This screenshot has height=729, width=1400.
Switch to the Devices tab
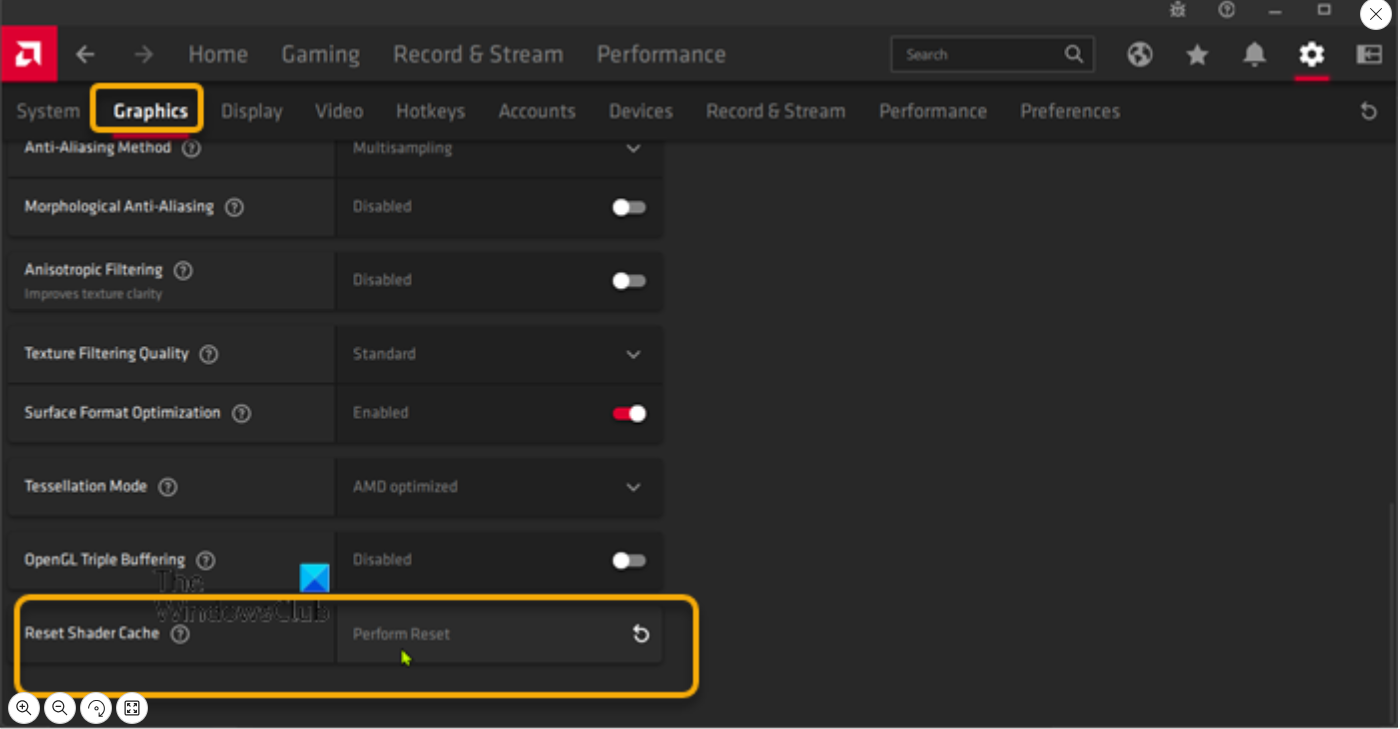[x=641, y=111]
